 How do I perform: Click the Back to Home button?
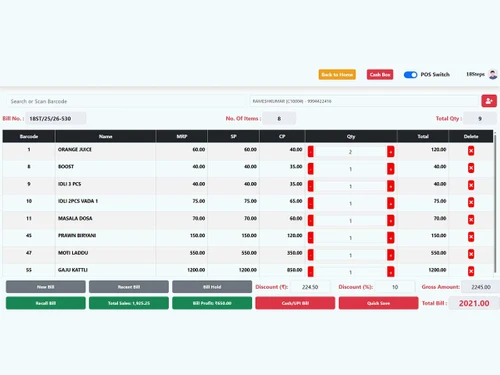pos(337,74)
